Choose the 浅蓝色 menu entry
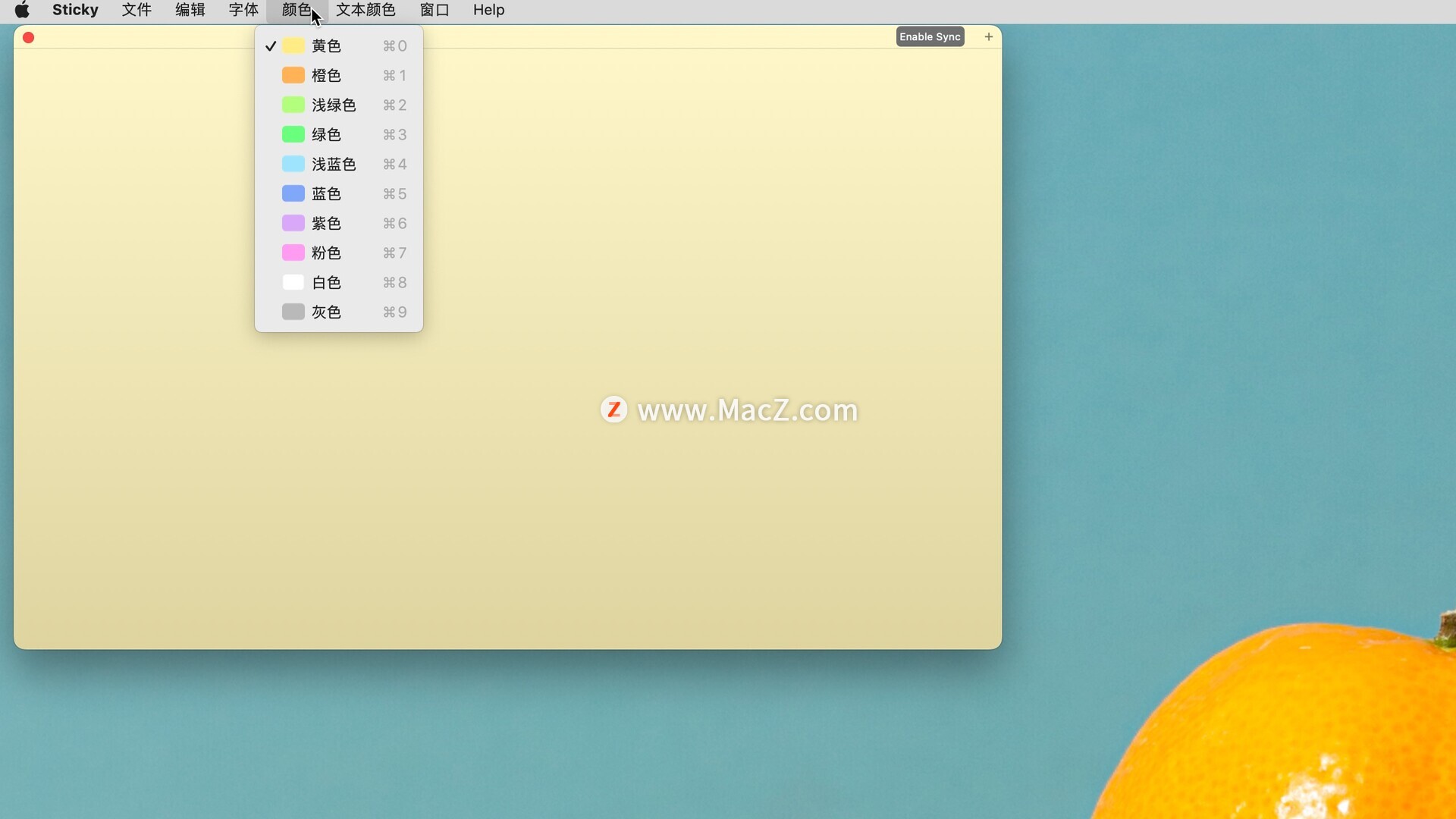Viewport: 1456px width, 819px height. tap(339, 165)
